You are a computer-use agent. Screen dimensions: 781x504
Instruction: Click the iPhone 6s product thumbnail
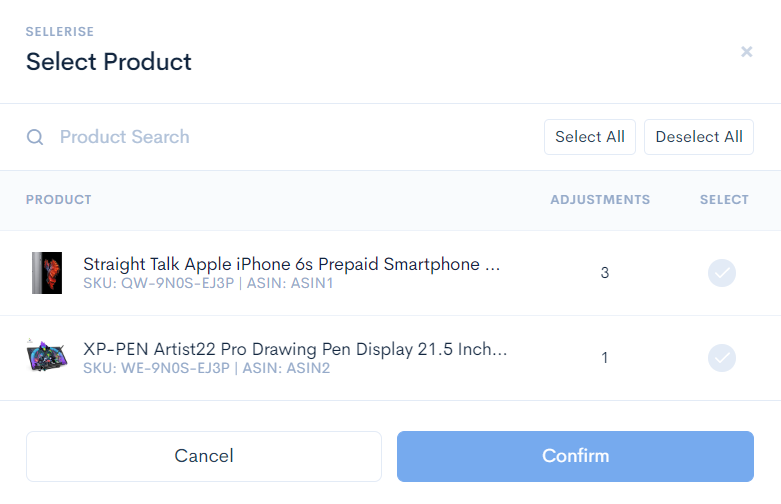47,273
